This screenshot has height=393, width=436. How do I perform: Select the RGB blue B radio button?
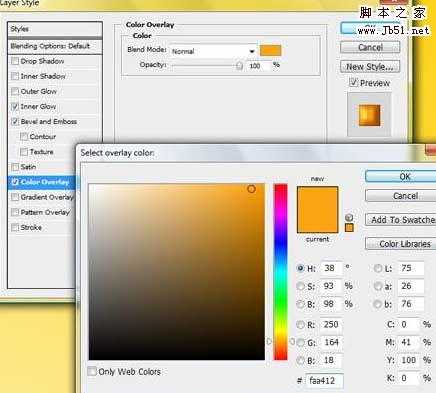coord(300,360)
